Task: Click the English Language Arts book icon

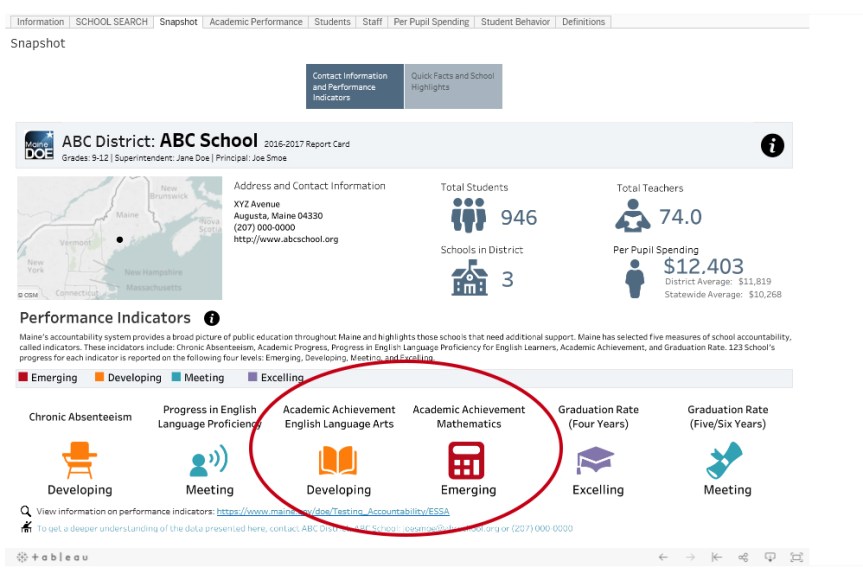Action: pos(338,460)
